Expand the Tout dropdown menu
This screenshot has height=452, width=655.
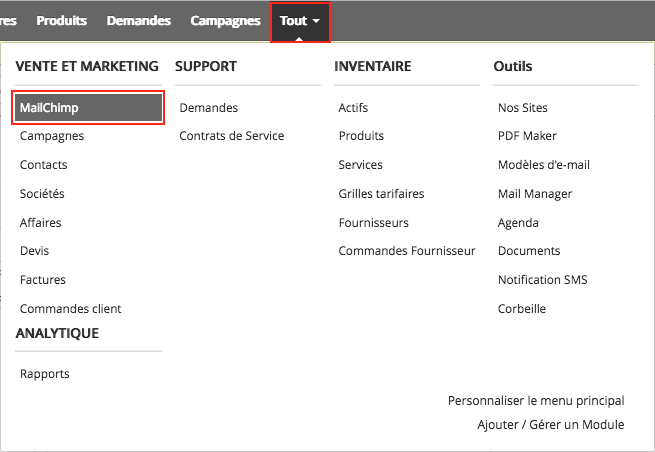[x=299, y=21]
